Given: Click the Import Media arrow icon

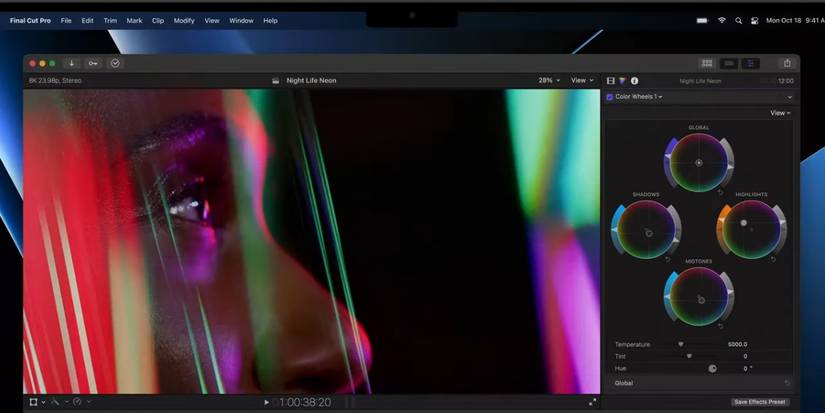Looking at the screenshot, I should tap(72, 63).
